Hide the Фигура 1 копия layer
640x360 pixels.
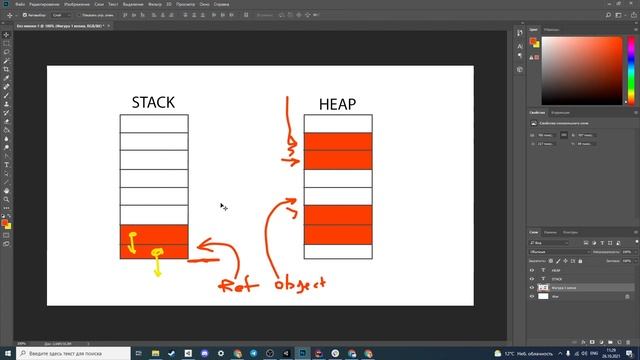tap(532, 288)
